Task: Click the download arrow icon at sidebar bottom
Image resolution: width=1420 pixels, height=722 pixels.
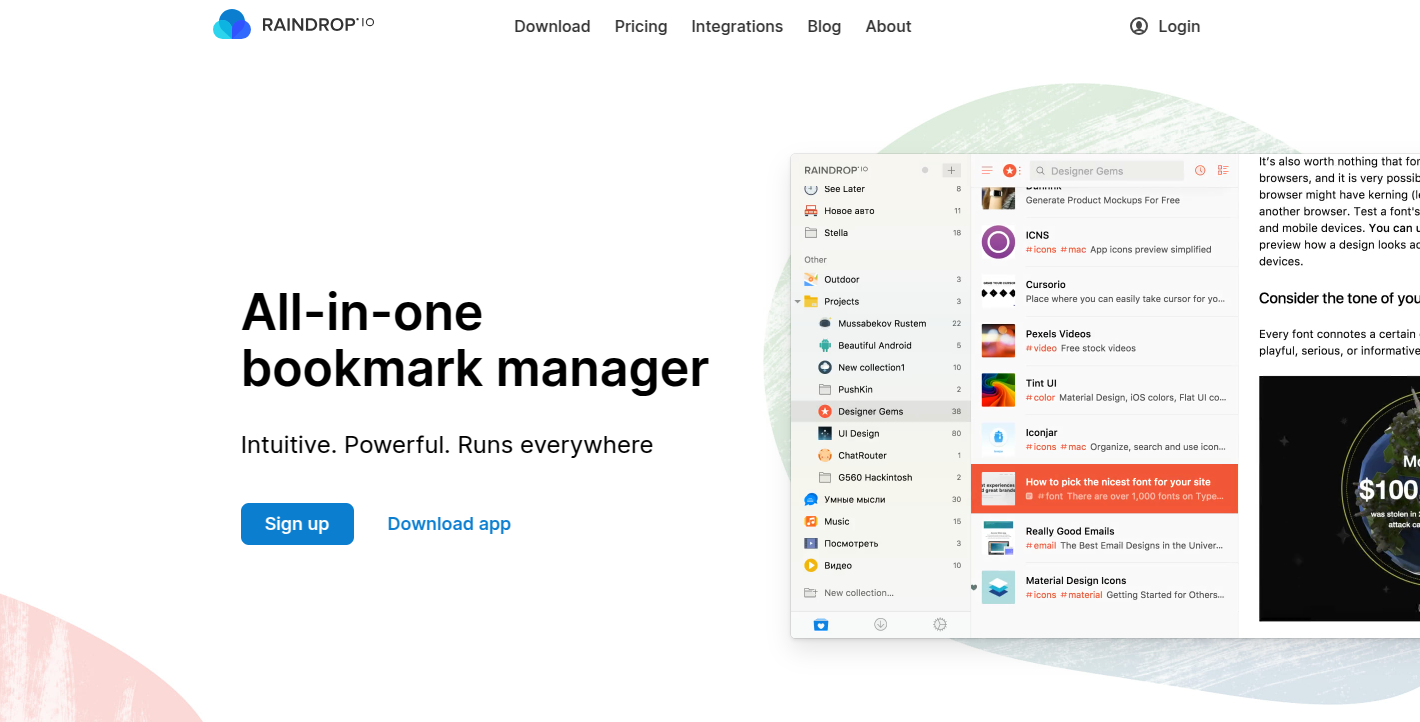Action: 880,624
